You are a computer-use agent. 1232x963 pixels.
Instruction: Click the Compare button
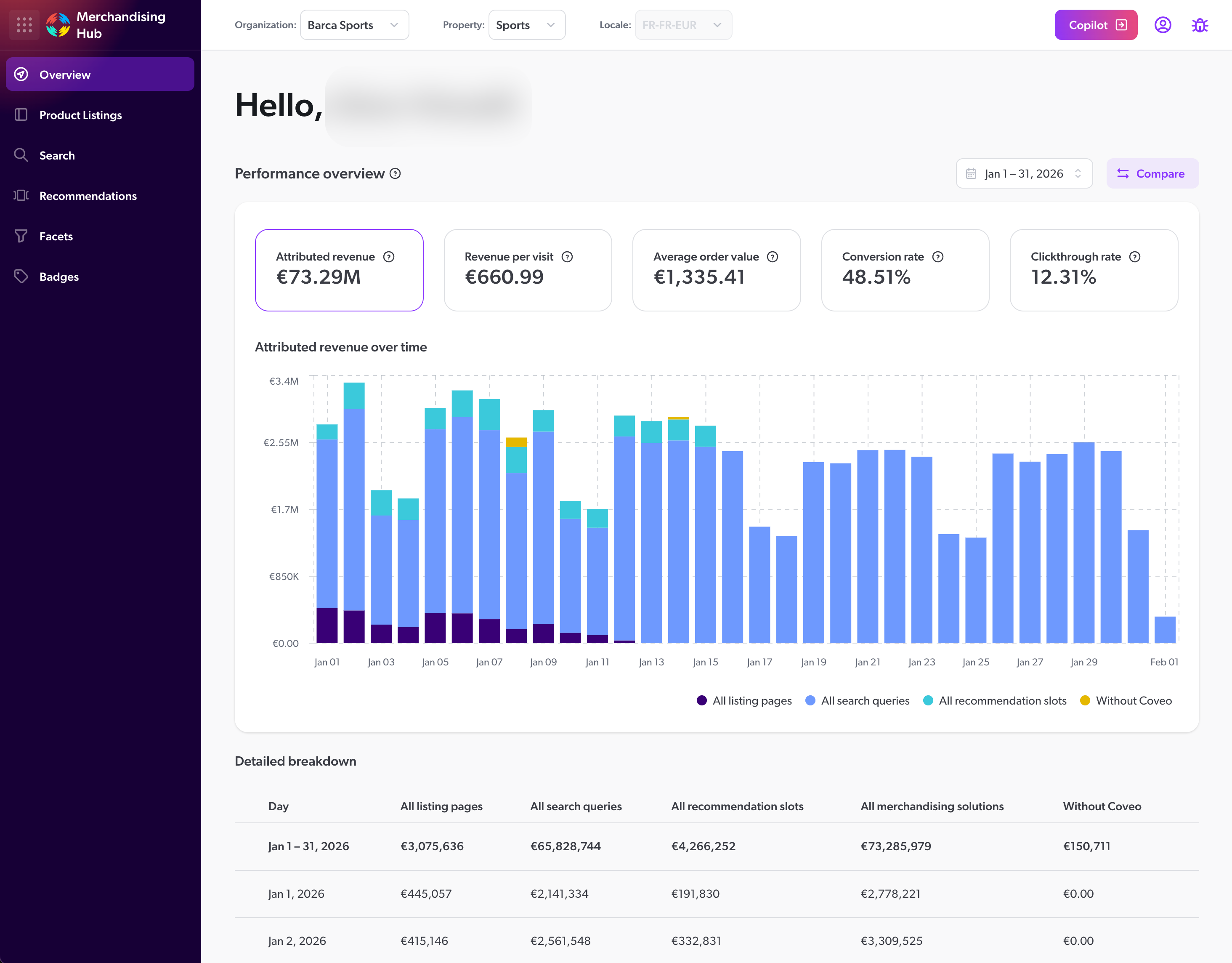pyautogui.click(x=1152, y=173)
